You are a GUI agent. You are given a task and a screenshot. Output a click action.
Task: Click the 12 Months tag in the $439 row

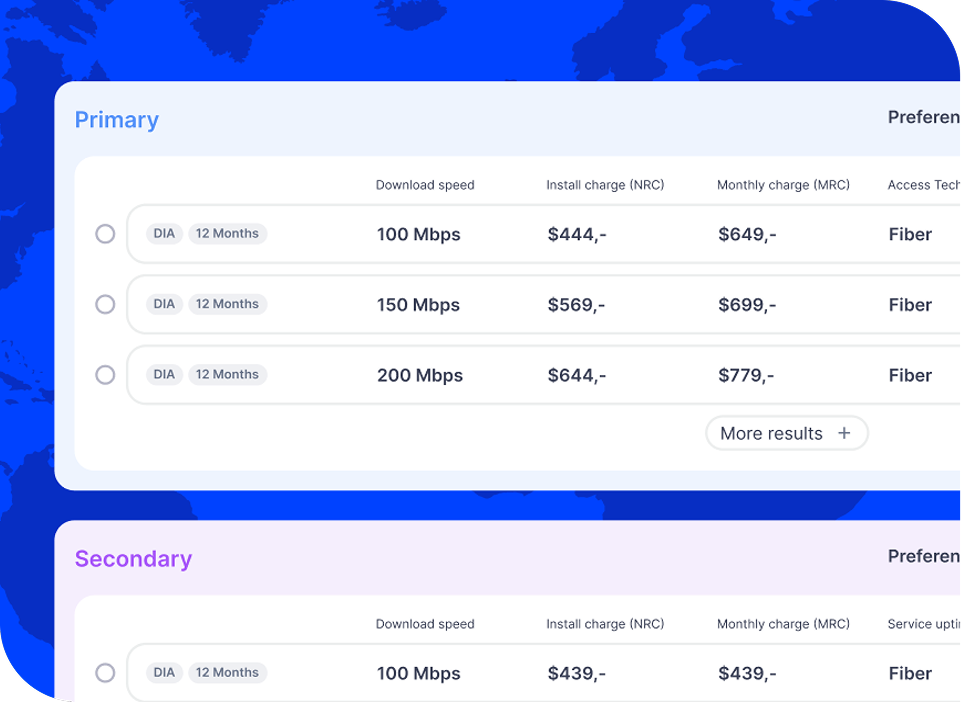(227, 673)
